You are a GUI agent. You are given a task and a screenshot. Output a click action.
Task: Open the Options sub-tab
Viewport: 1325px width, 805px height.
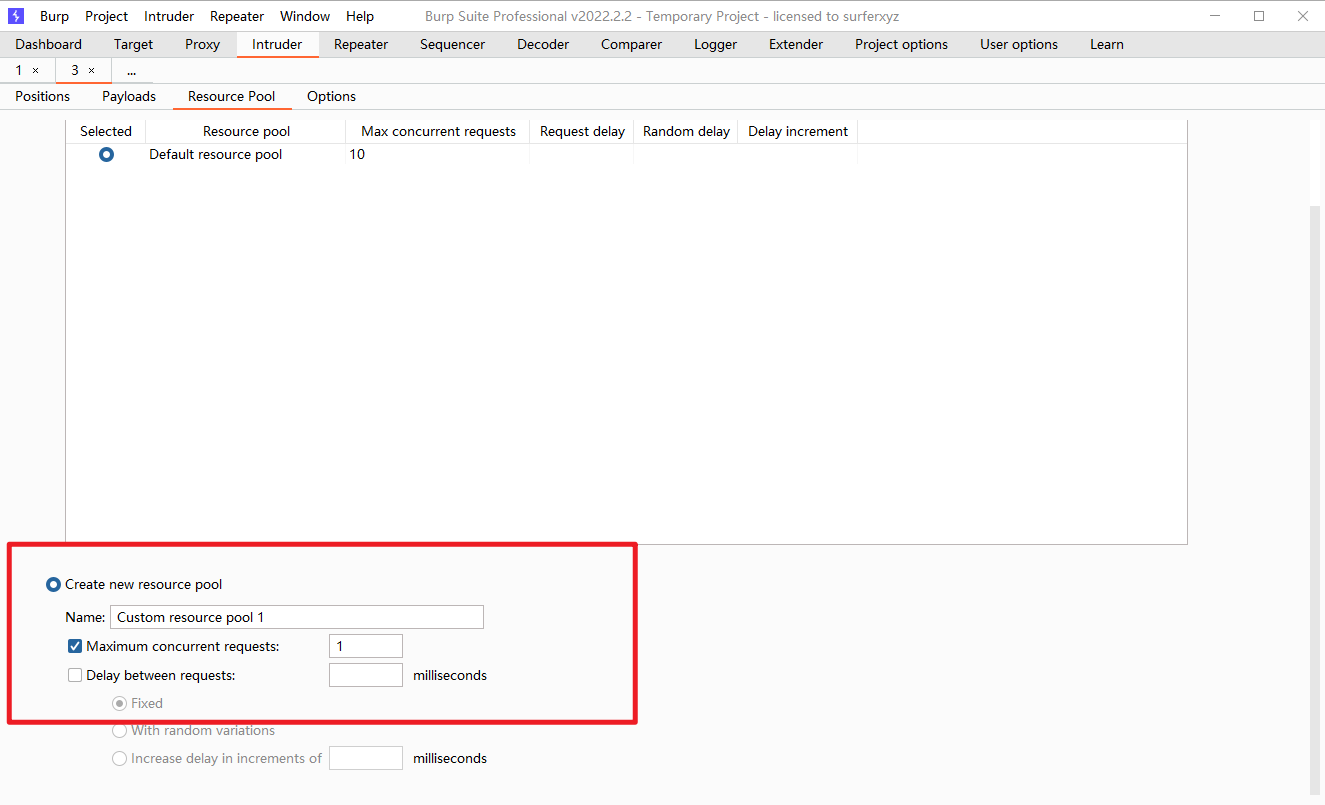pos(331,97)
